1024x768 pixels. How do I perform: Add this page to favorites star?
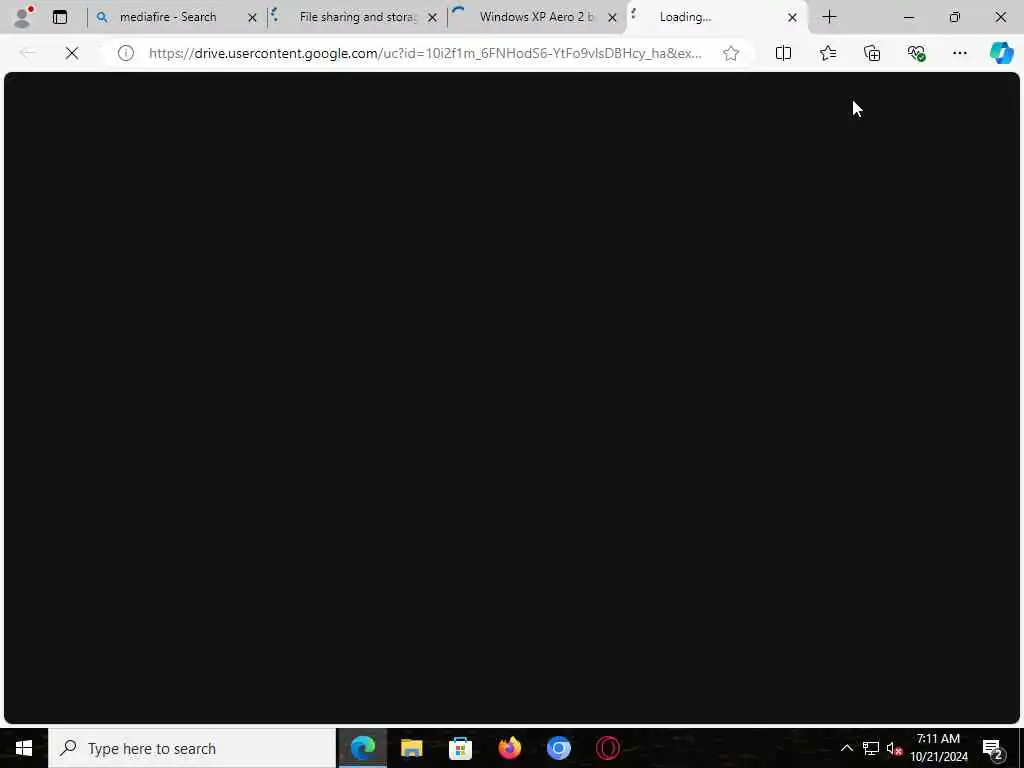click(731, 53)
